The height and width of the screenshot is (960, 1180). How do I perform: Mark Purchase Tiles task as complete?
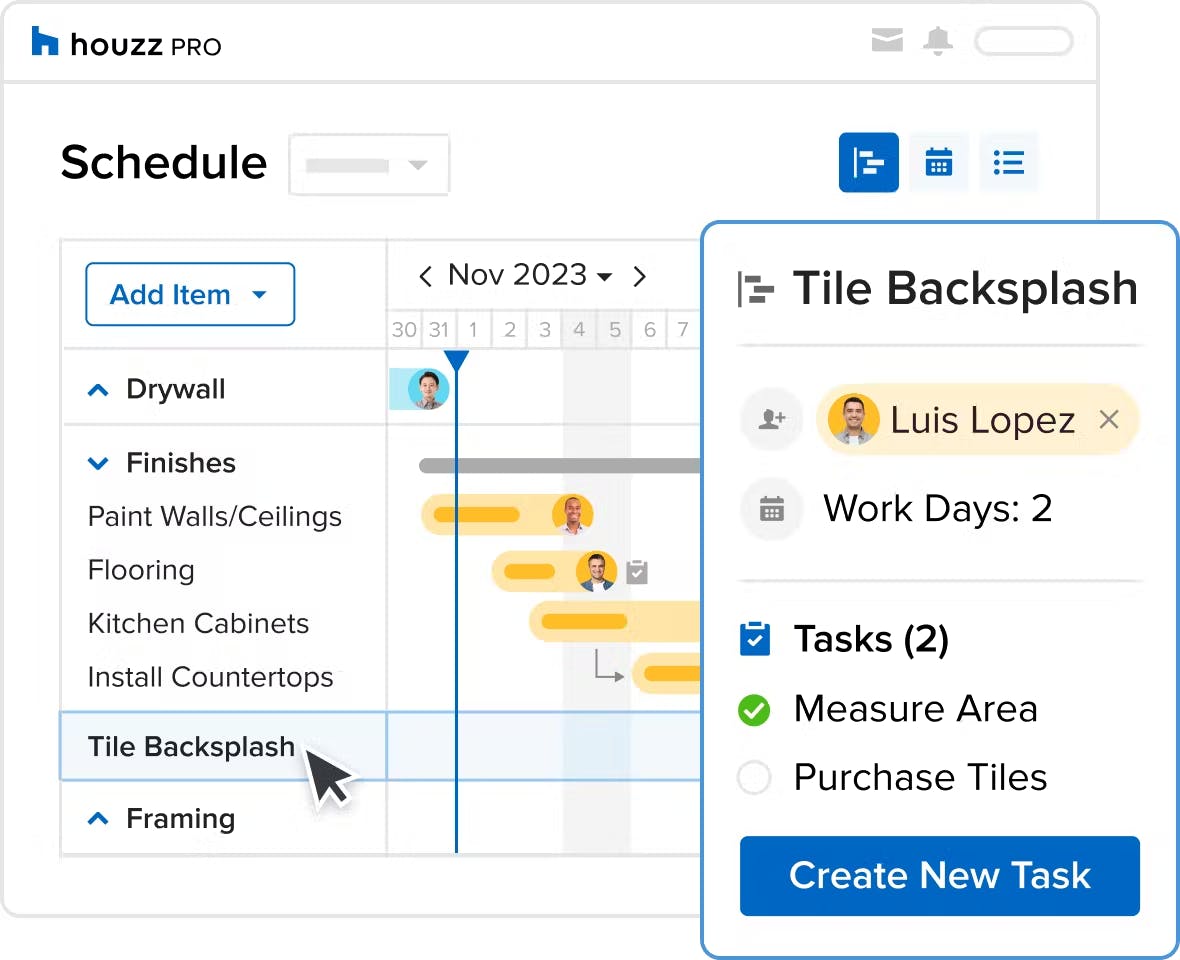click(754, 777)
